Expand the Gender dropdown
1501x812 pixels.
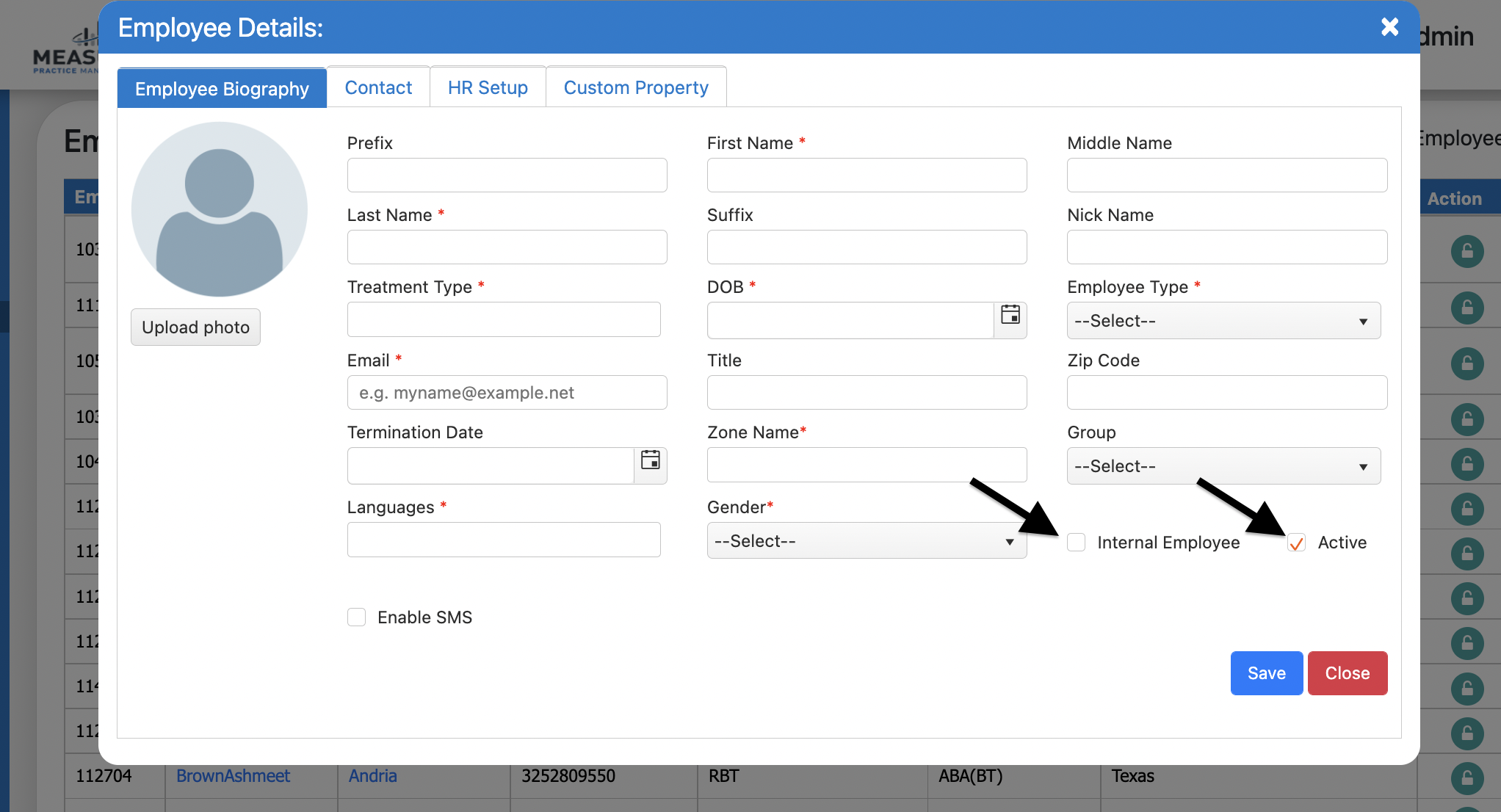click(867, 541)
